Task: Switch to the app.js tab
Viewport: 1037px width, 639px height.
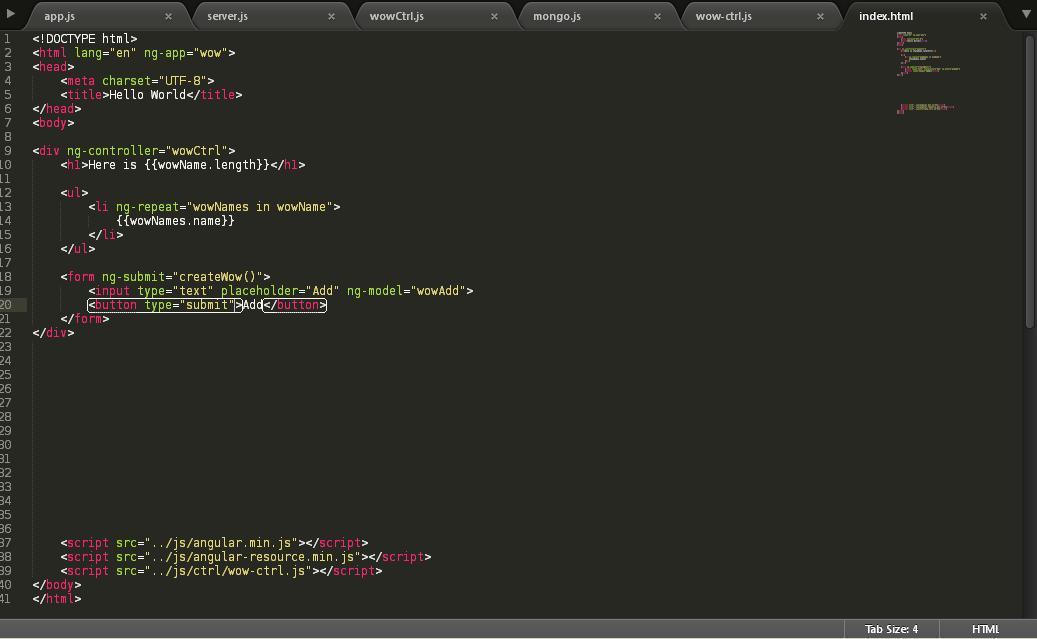Action: click(x=60, y=17)
